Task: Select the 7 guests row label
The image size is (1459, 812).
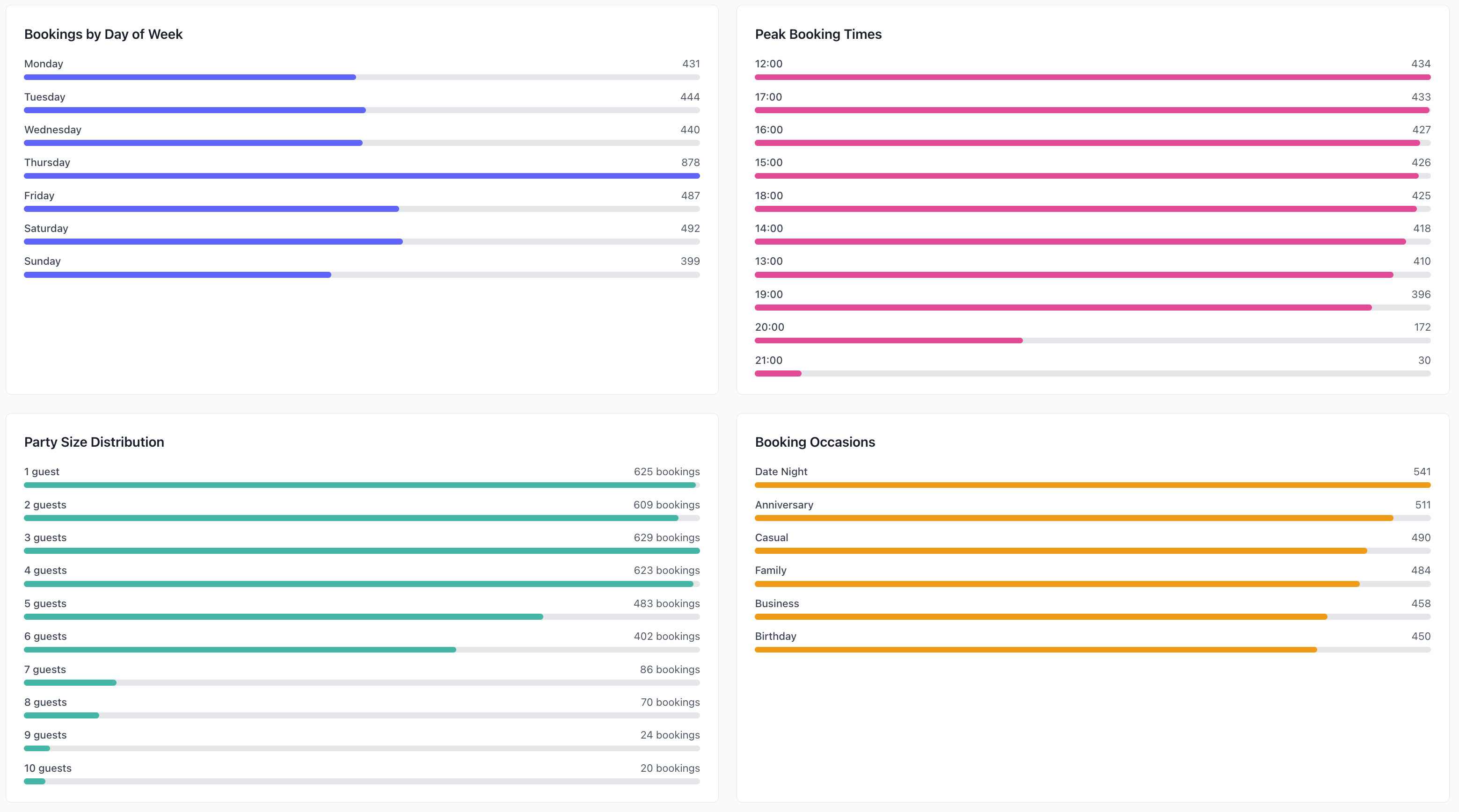Action: click(45, 669)
